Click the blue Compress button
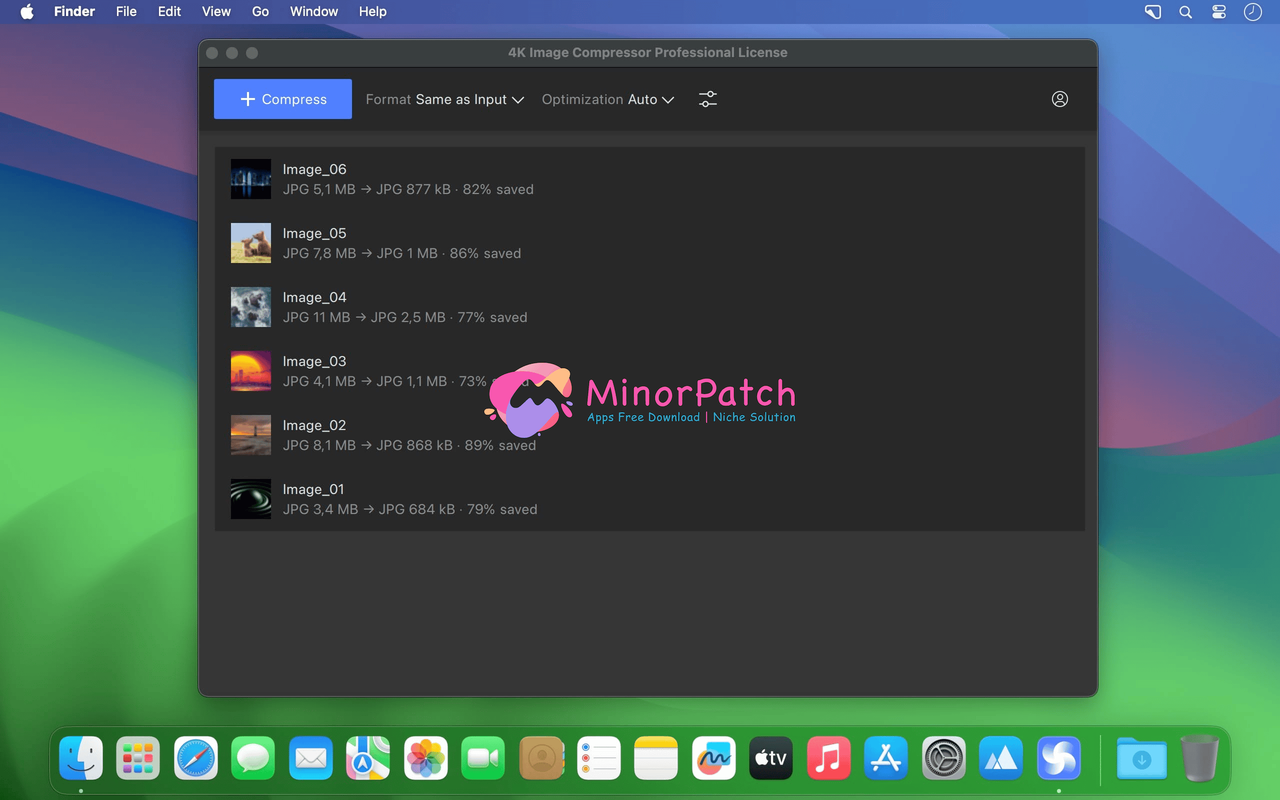Screen dimensions: 1280x800 (x=283, y=99)
